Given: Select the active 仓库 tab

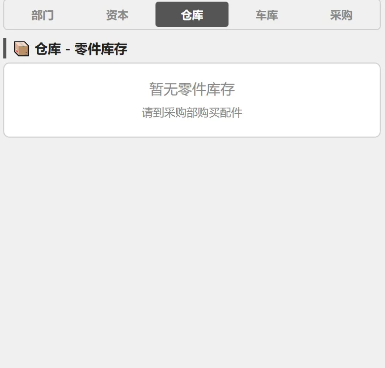Looking at the screenshot, I should pyautogui.click(x=192, y=14).
